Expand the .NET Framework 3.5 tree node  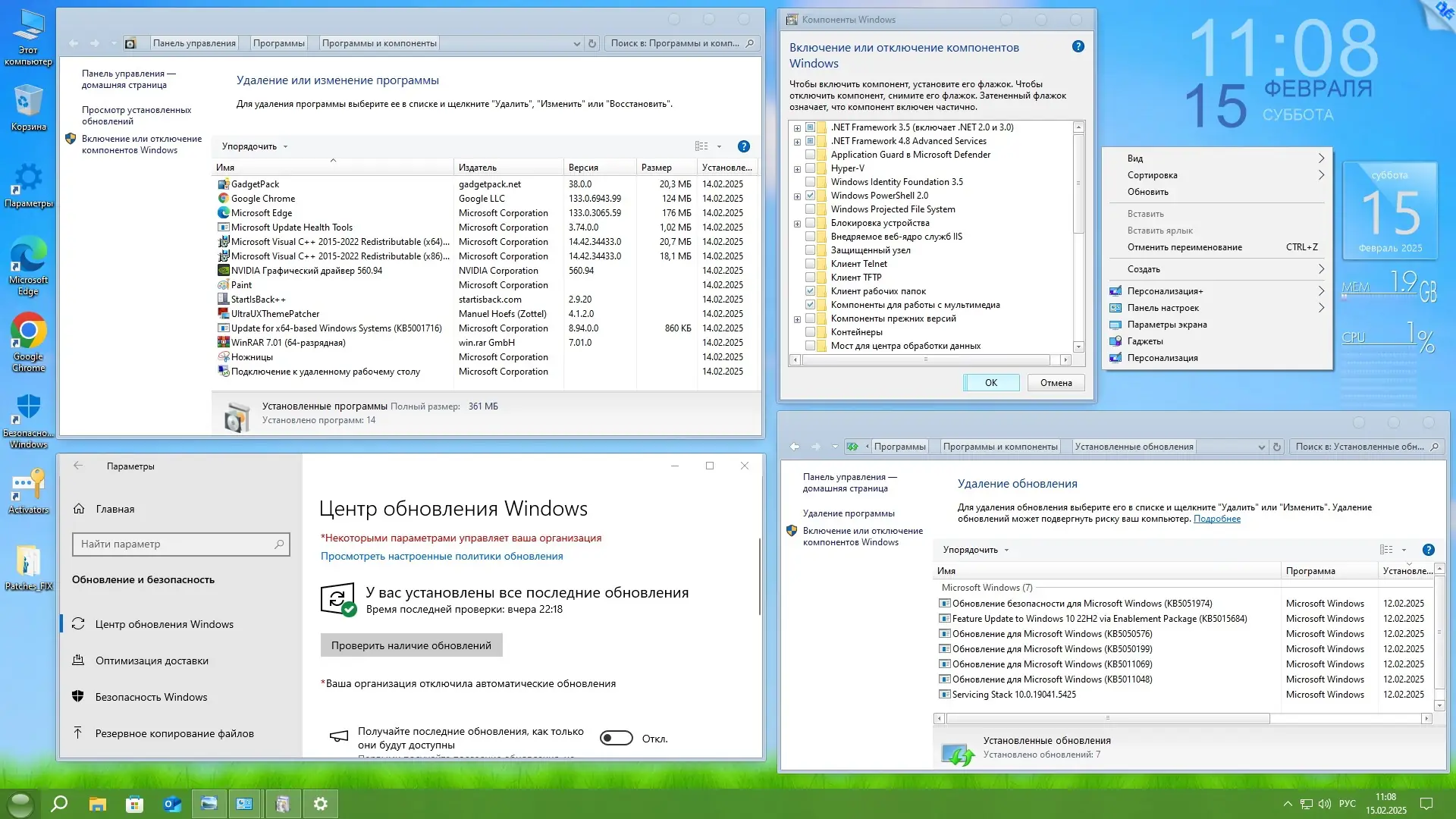coord(796,127)
